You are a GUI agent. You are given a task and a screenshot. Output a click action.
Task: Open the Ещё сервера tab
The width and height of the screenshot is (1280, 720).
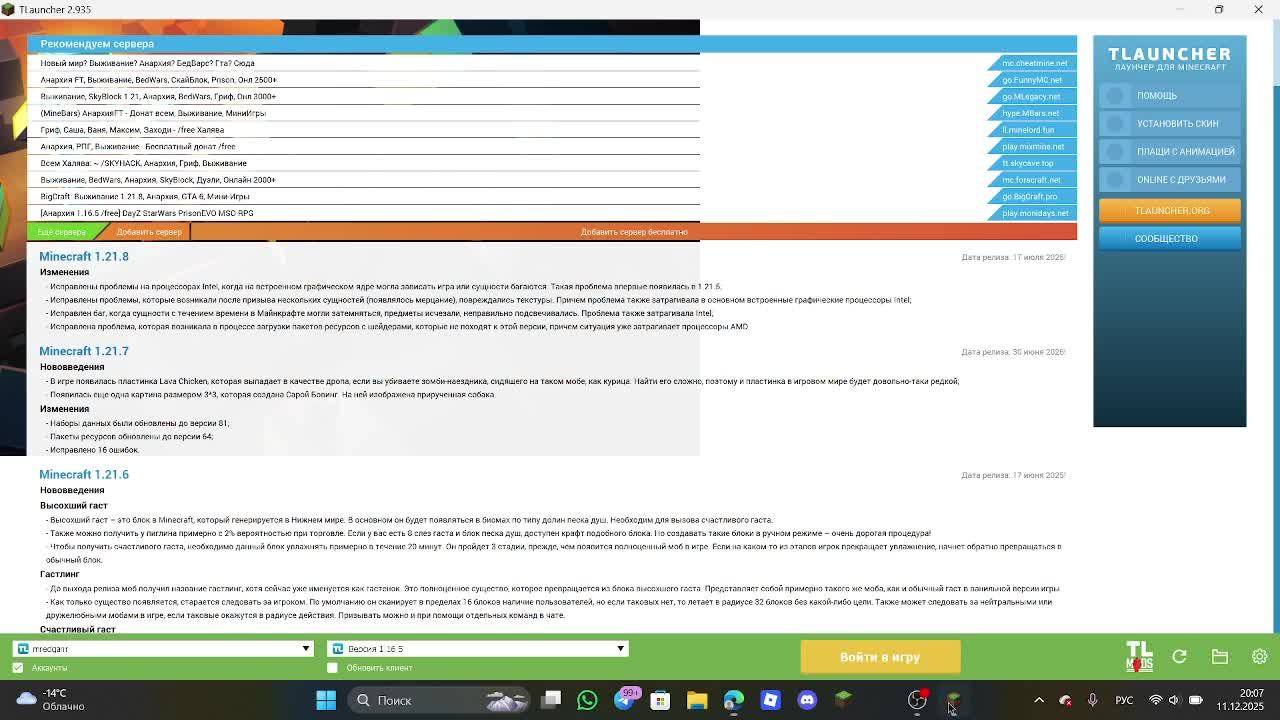coord(61,232)
